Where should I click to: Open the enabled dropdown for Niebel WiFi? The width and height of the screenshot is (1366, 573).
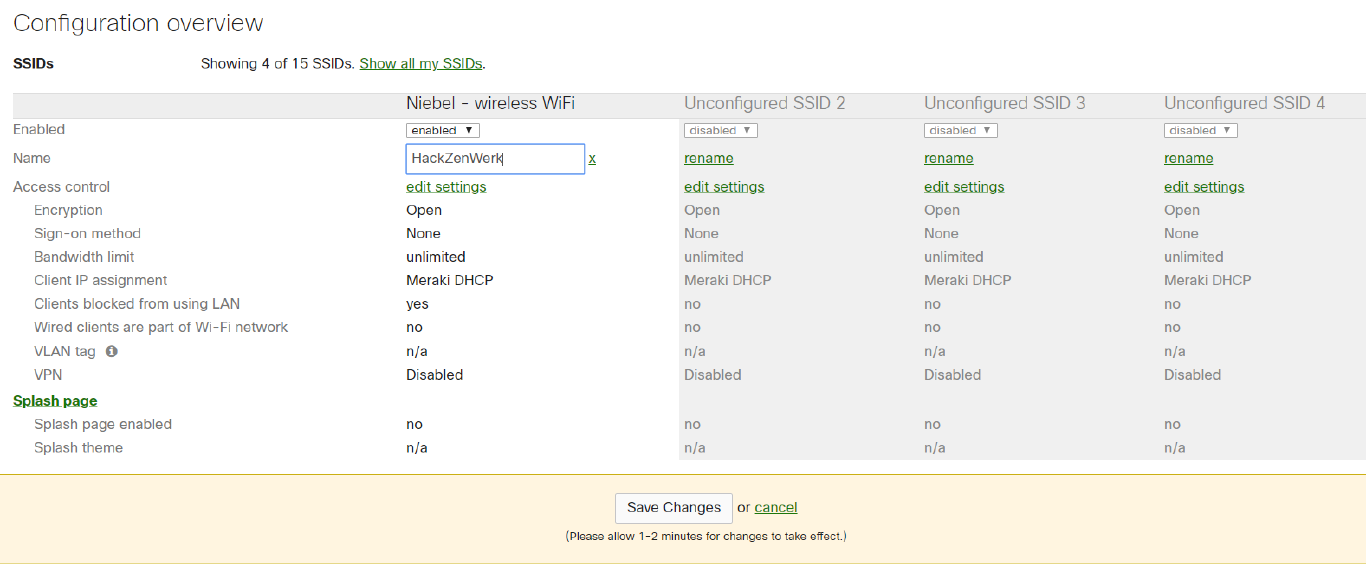point(443,130)
